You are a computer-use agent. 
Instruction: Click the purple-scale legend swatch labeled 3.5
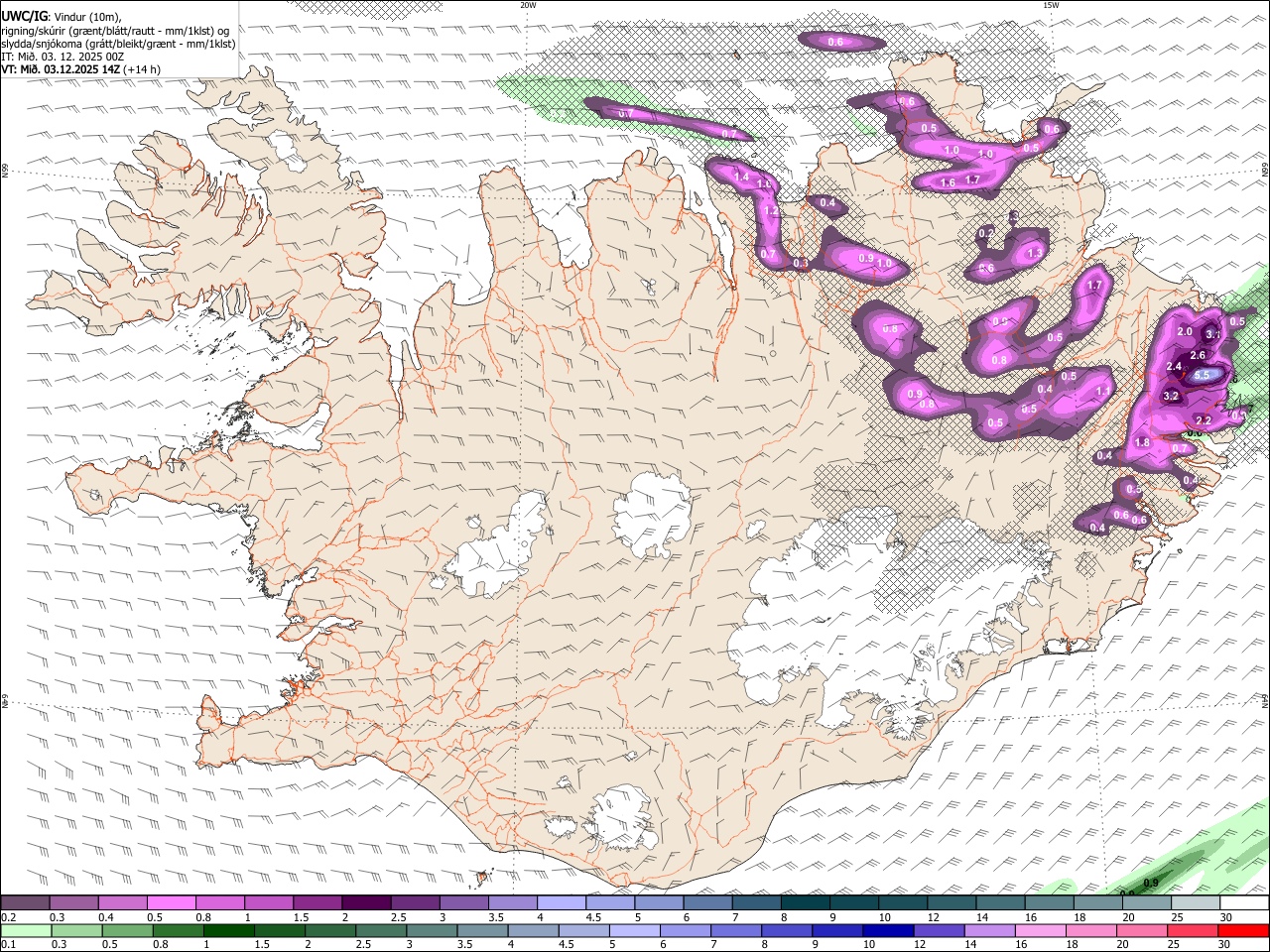(x=511, y=903)
